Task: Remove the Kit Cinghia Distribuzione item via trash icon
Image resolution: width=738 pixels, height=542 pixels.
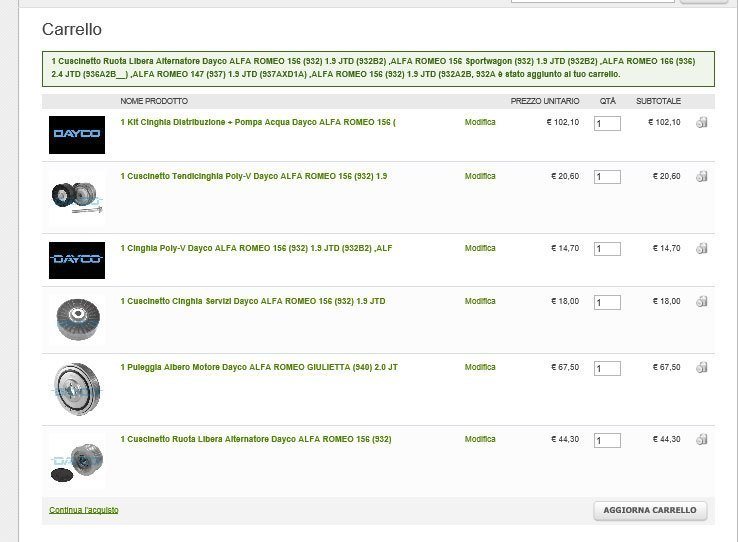Action: point(702,122)
